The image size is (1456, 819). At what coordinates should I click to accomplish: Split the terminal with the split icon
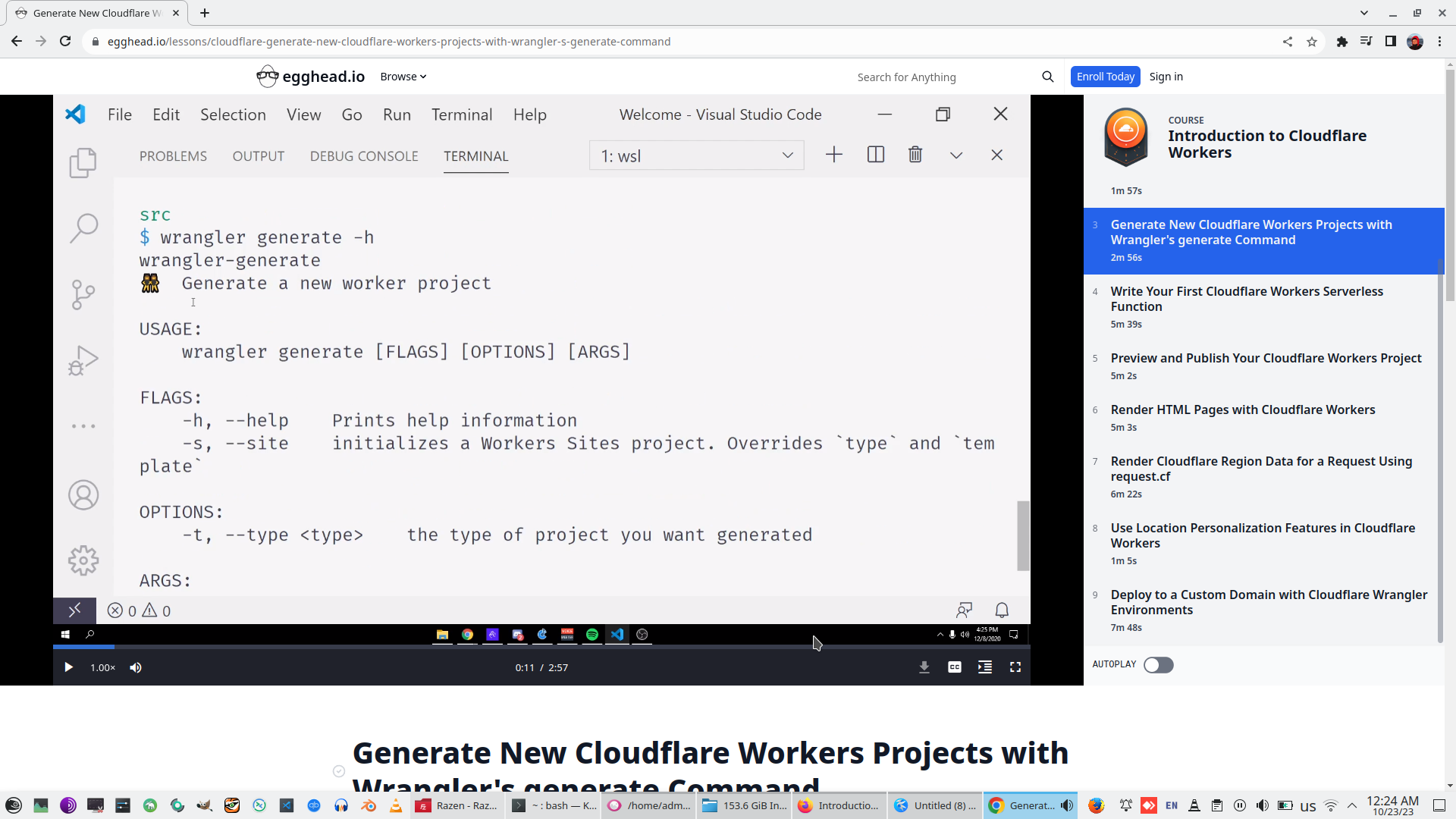(876, 154)
